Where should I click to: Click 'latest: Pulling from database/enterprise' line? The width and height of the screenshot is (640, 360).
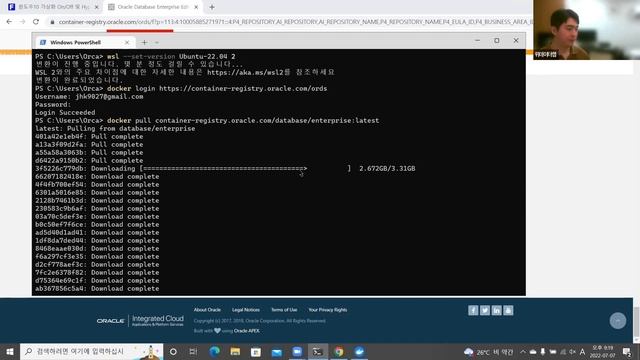click(x=115, y=129)
